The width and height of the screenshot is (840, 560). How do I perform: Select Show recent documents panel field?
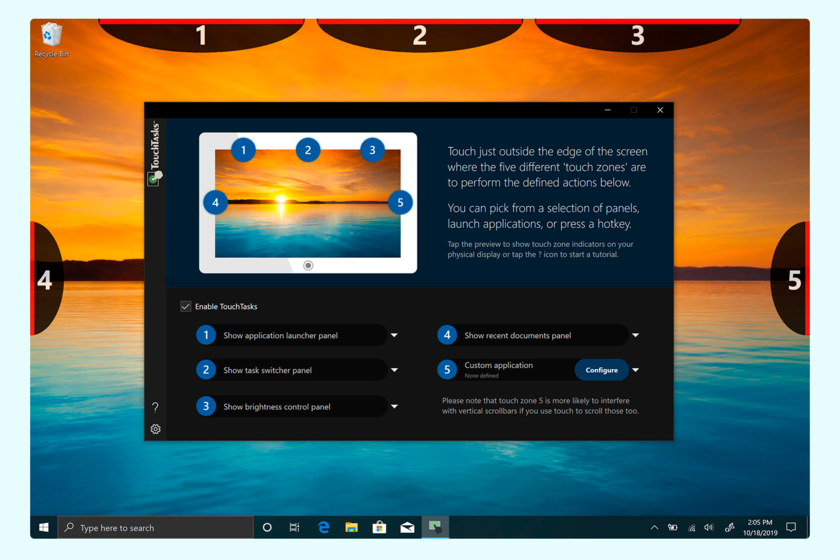click(x=533, y=335)
